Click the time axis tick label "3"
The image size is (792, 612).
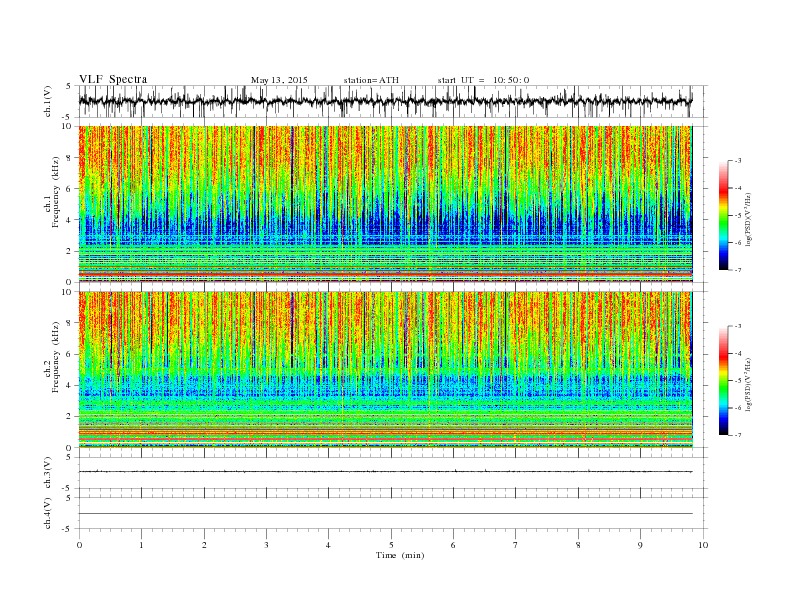266,545
